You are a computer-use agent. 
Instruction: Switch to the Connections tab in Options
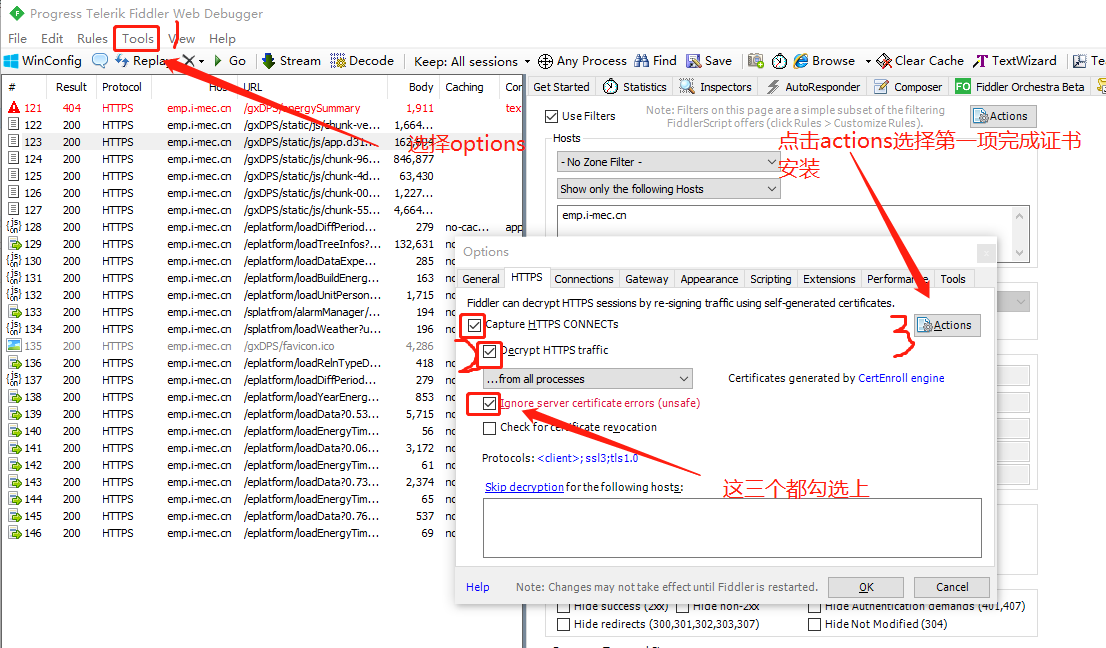(x=583, y=278)
